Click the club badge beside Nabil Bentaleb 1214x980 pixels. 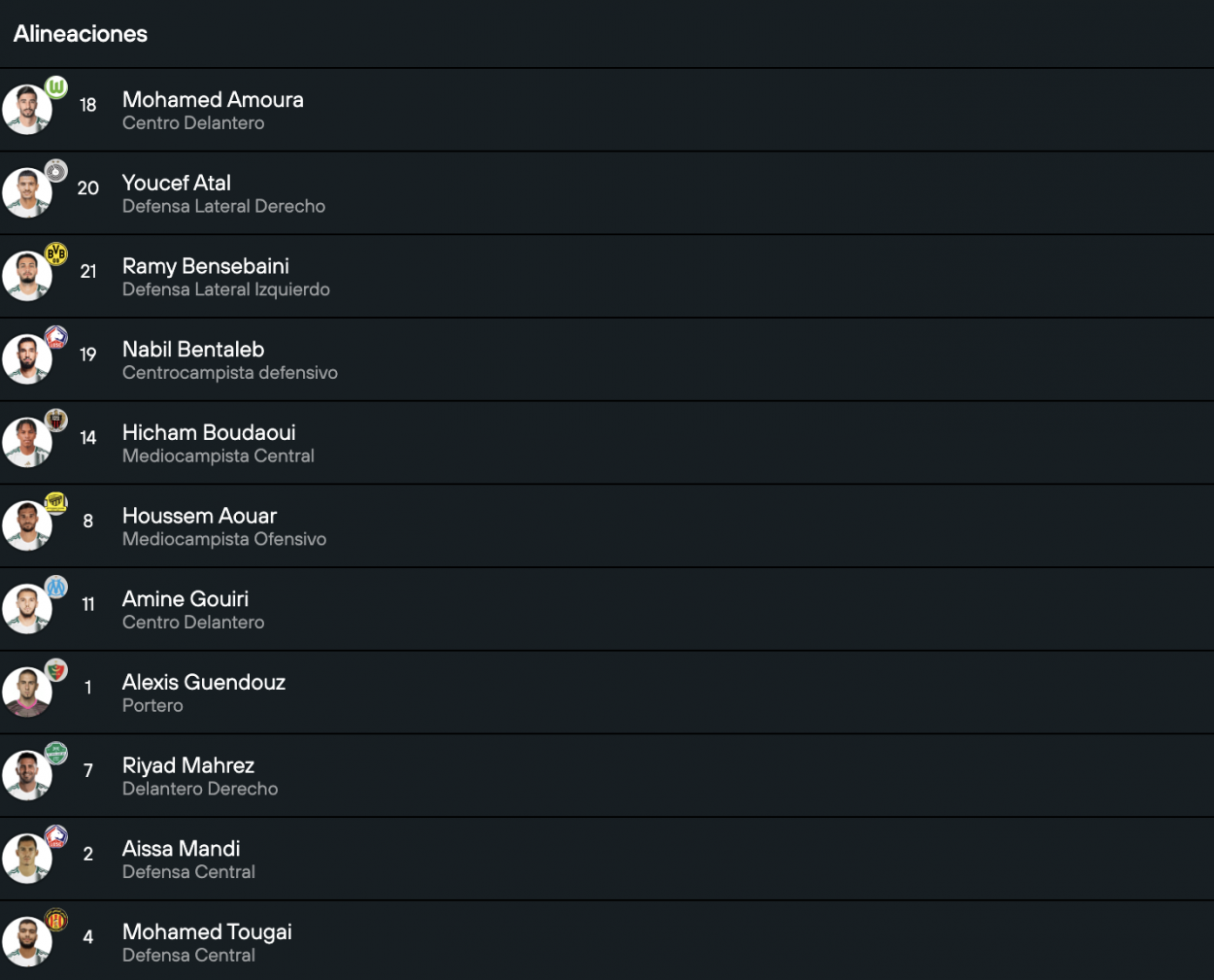[56, 337]
